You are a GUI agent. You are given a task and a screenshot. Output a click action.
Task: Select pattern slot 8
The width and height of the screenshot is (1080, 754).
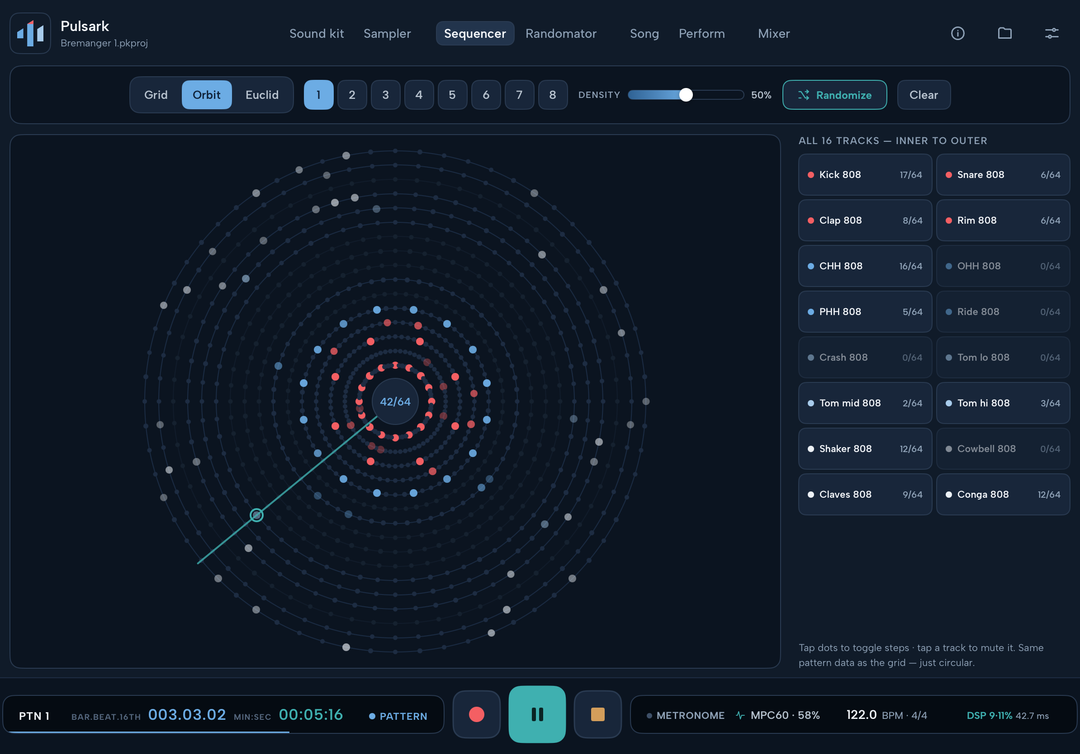coord(552,94)
